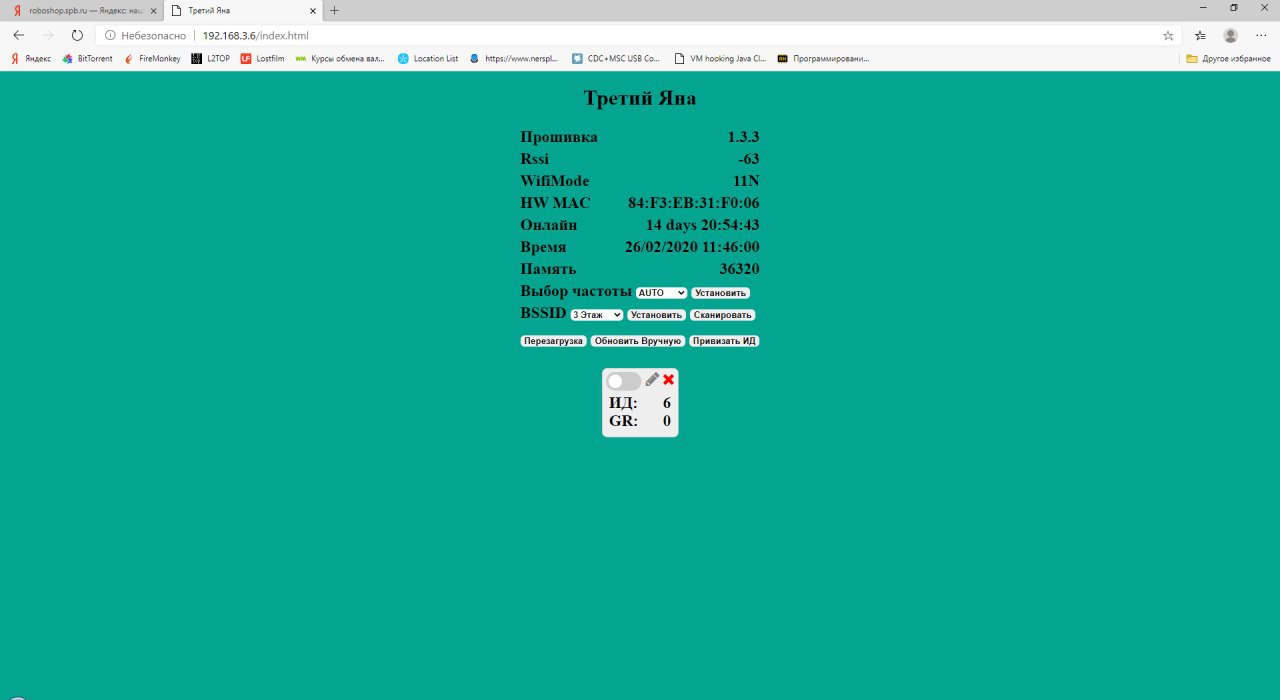Open the BSSID '3 Этаж' dropdown
This screenshot has width=1280, height=700.
point(597,315)
